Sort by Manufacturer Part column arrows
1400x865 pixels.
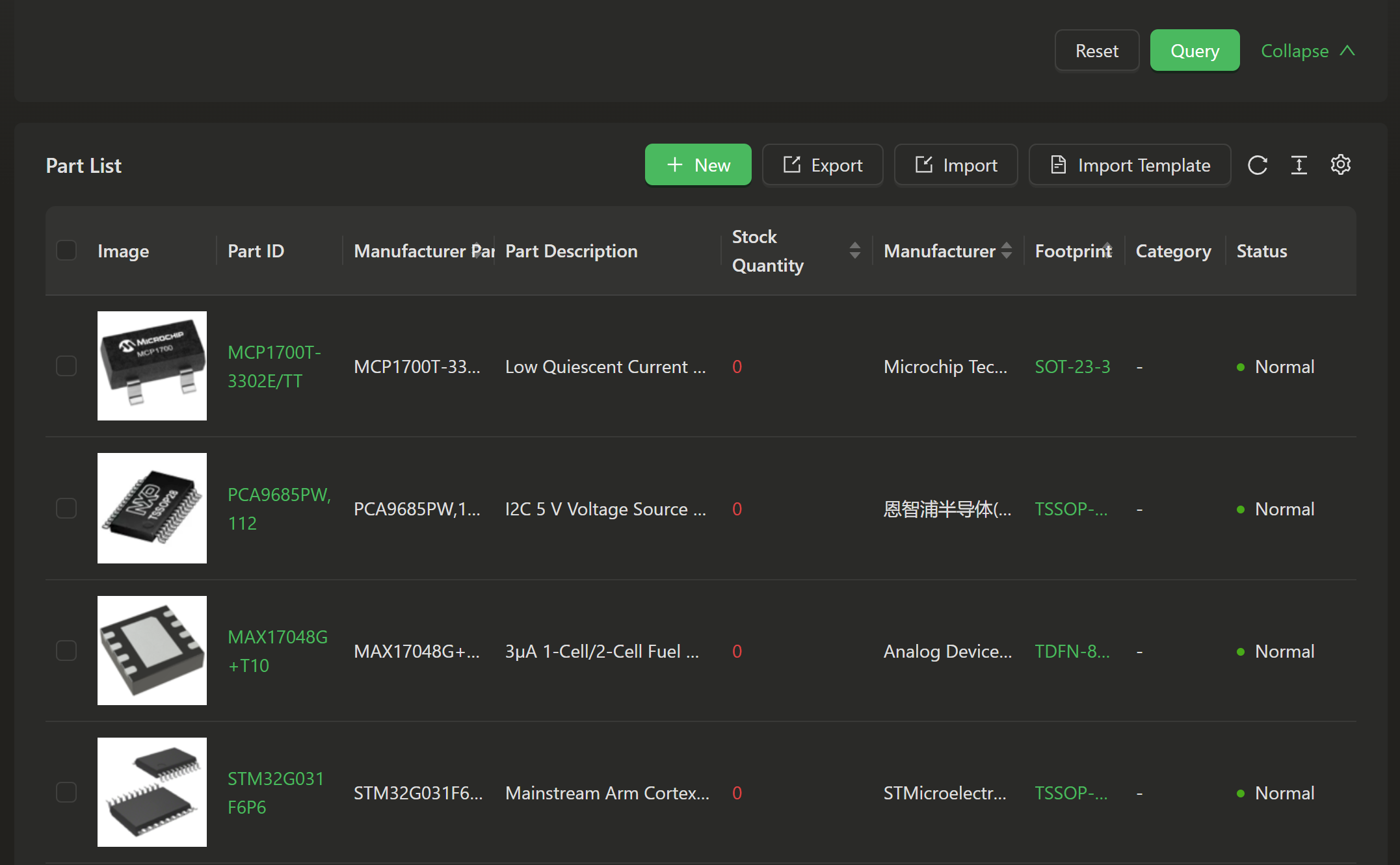point(478,251)
